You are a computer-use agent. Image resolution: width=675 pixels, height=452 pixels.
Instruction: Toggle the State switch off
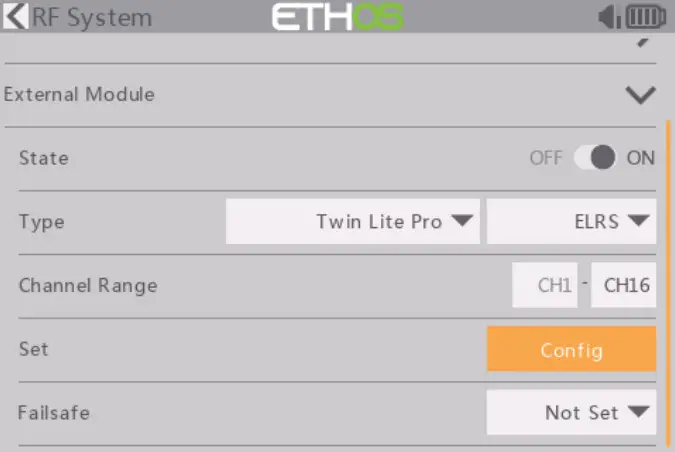pyautogui.click(x=597, y=158)
